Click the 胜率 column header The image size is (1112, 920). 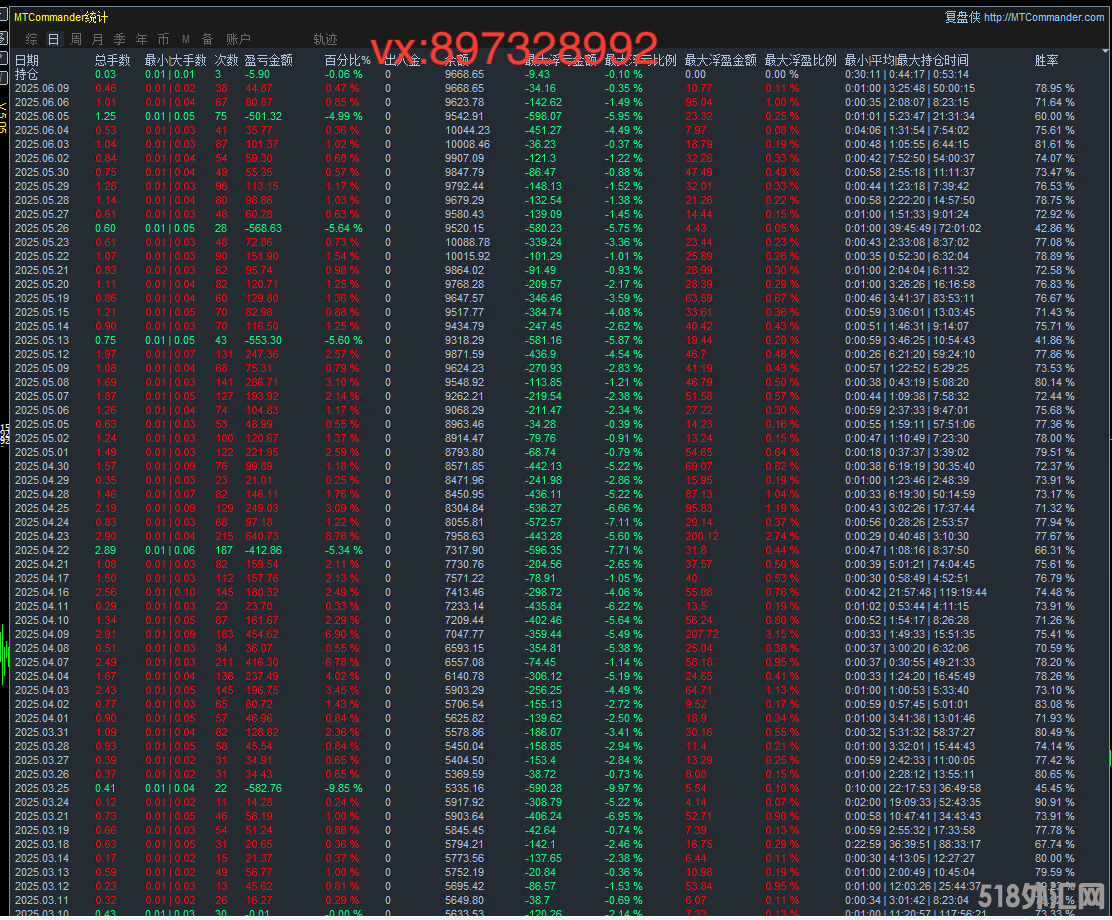(x=1046, y=60)
